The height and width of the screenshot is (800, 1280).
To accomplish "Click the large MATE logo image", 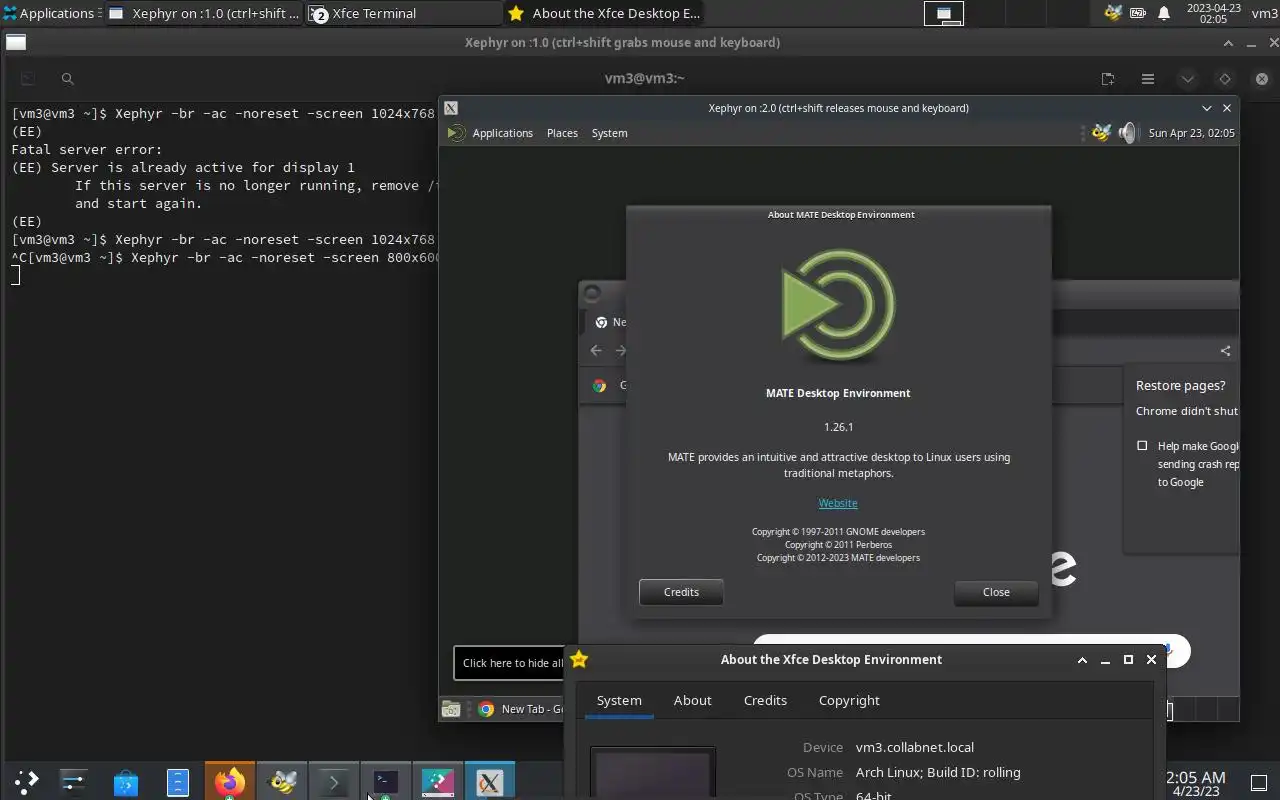I will (838, 306).
